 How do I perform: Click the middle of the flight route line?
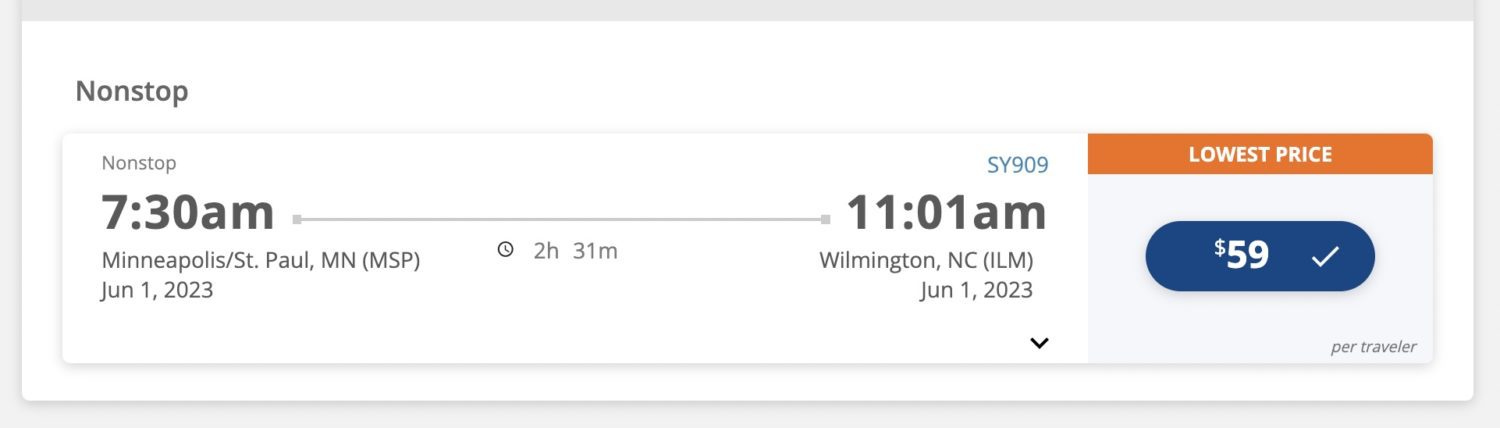[561, 219]
